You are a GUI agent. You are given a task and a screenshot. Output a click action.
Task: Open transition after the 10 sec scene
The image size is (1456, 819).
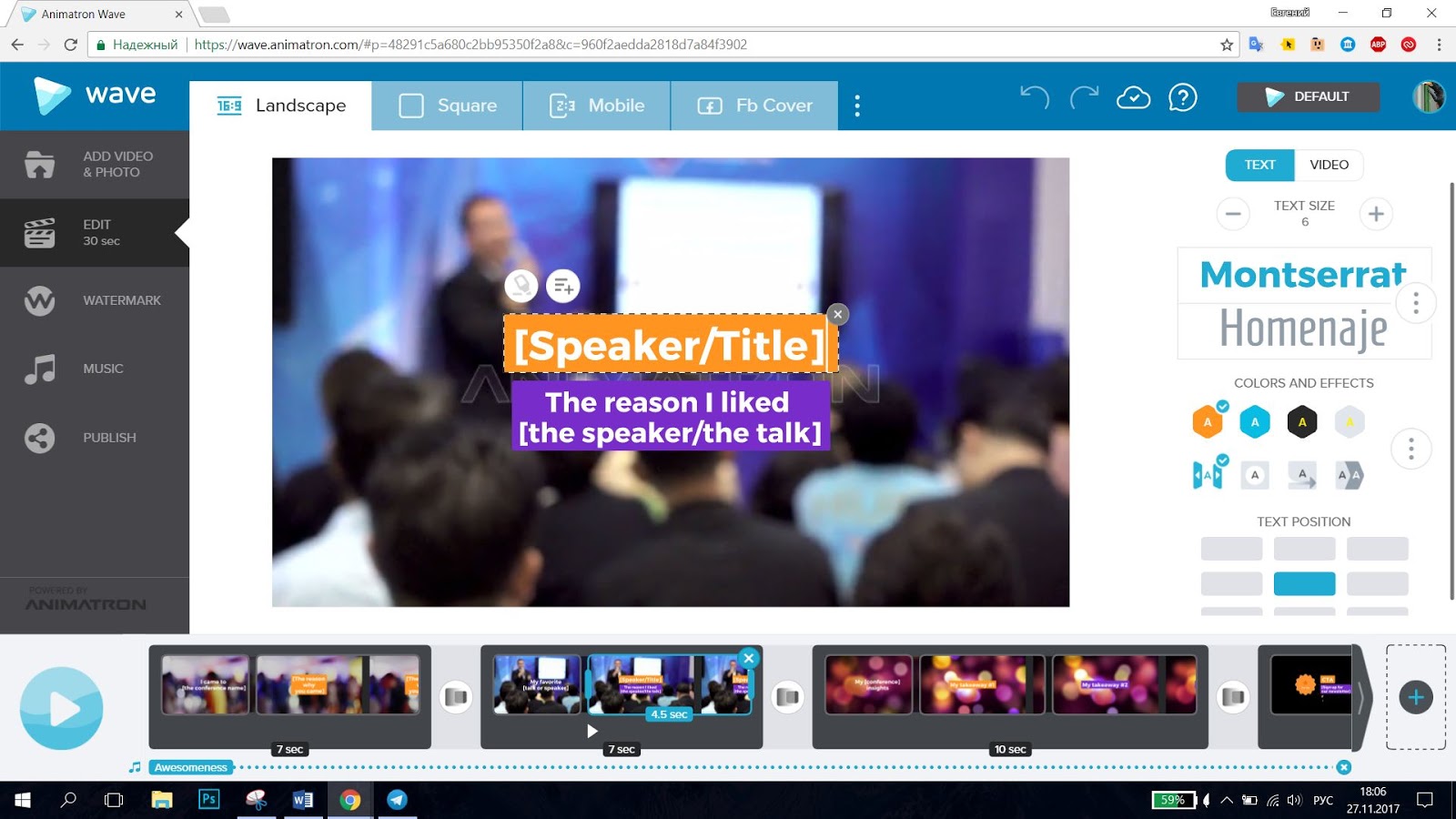(x=1233, y=697)
